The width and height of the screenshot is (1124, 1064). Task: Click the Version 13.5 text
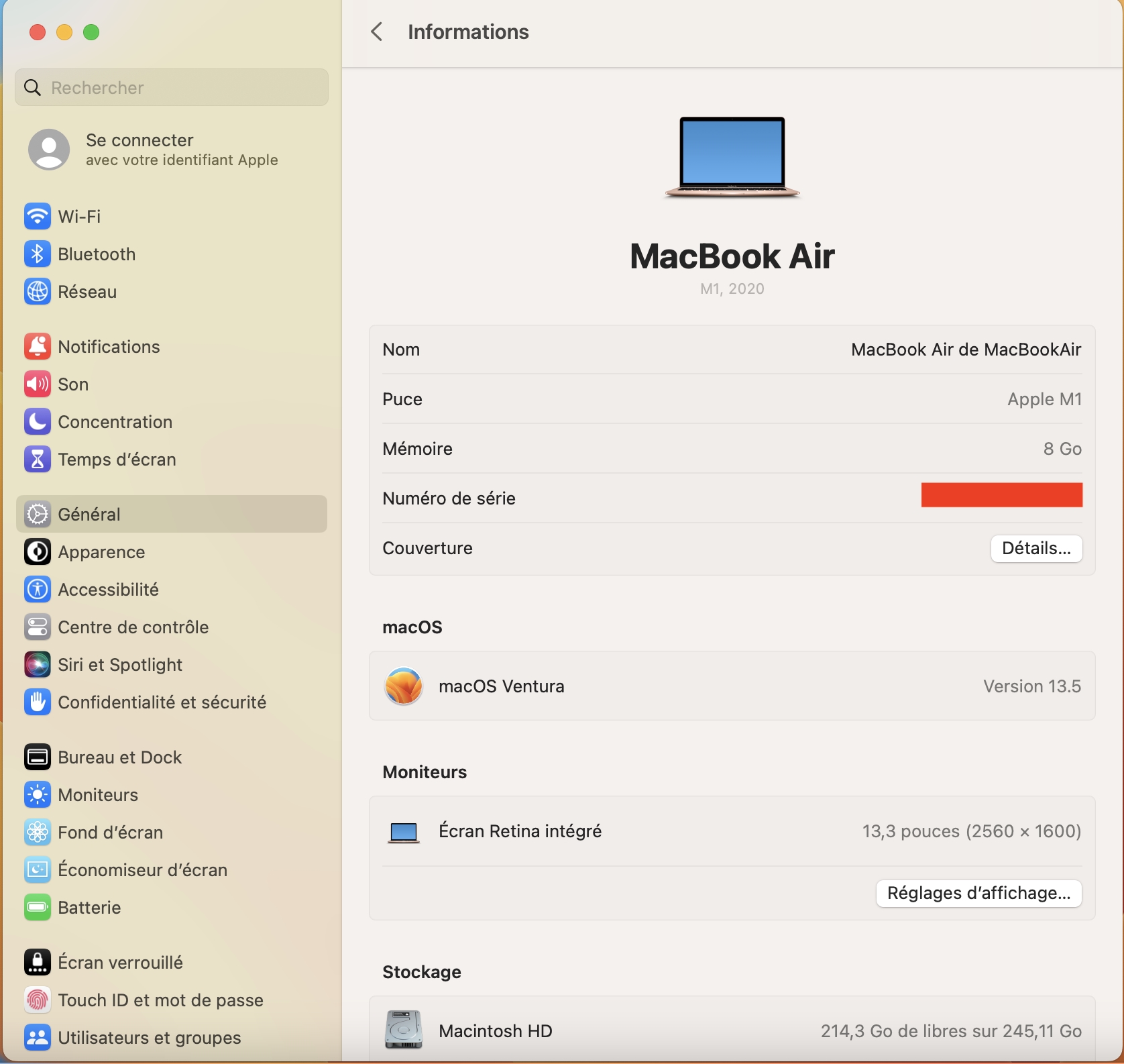[x=1032, y=686]
